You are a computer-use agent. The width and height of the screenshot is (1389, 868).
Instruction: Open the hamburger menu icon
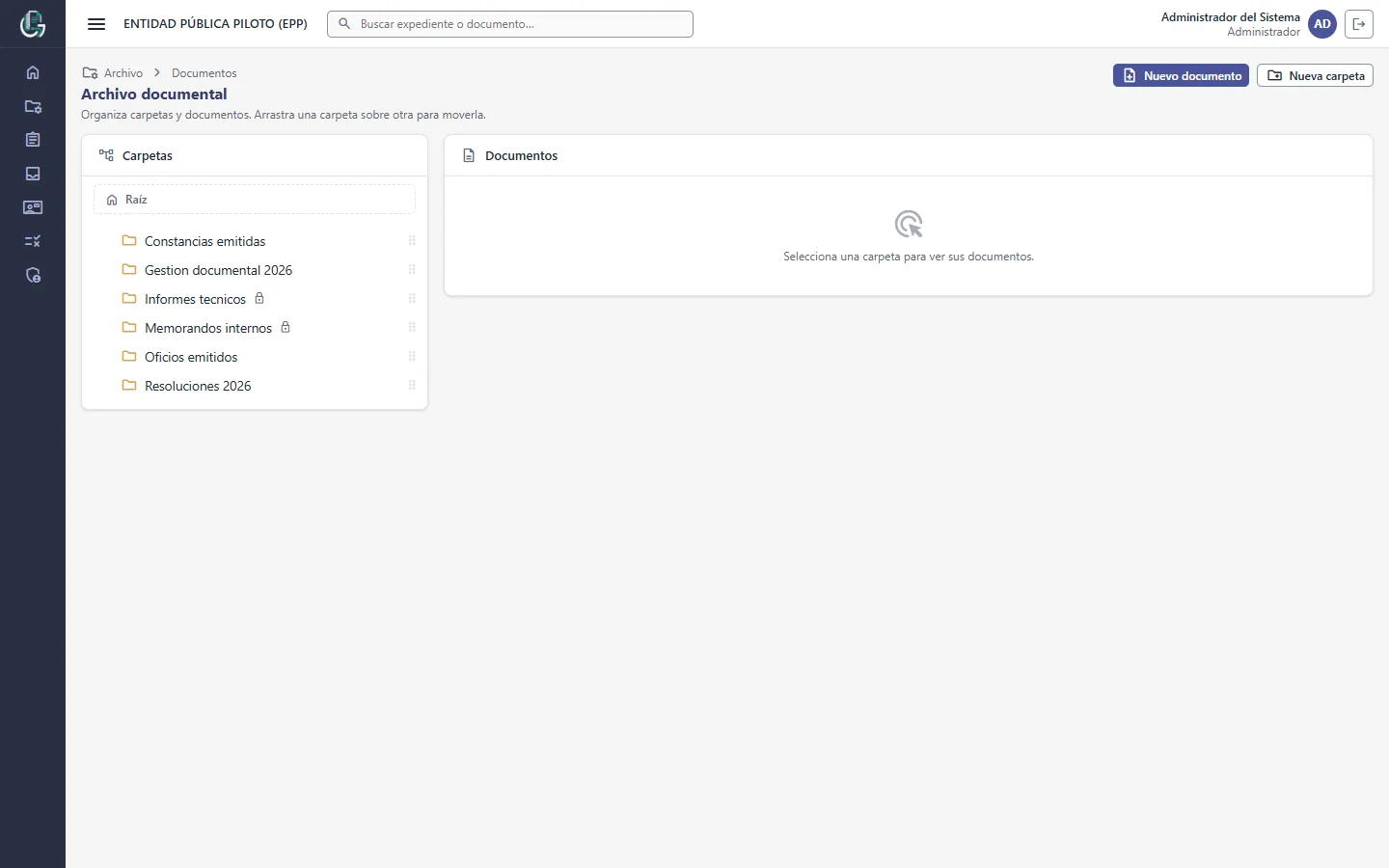[x=96, y=24]
